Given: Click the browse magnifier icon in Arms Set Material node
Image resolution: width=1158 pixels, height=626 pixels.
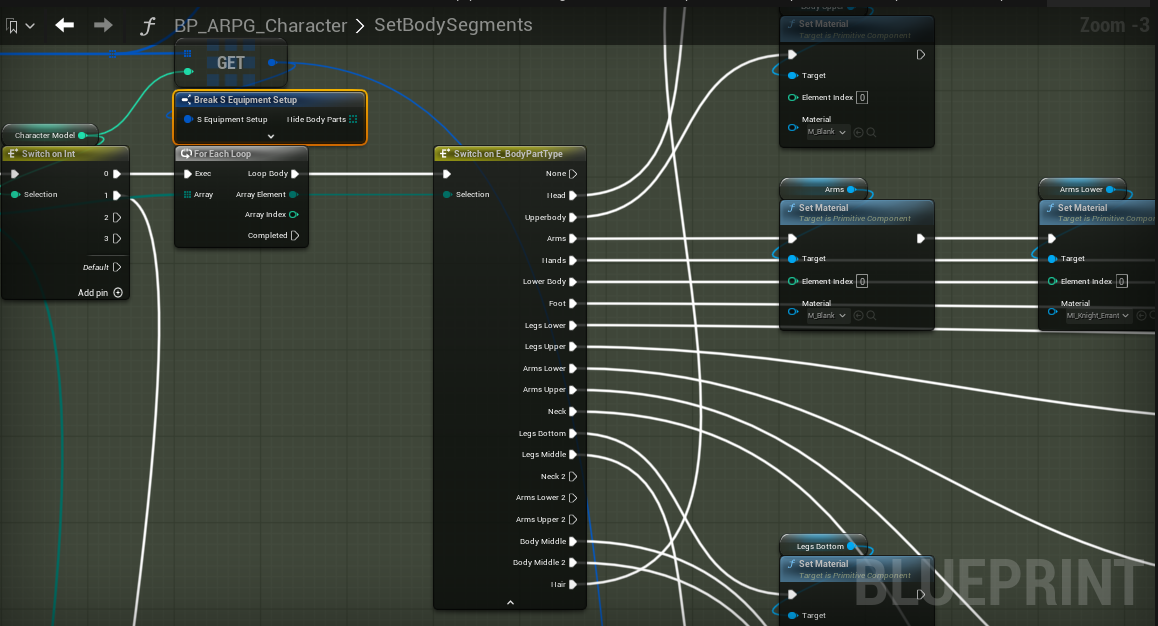Looking at the screenshot, I should click(x=872, y=315).
